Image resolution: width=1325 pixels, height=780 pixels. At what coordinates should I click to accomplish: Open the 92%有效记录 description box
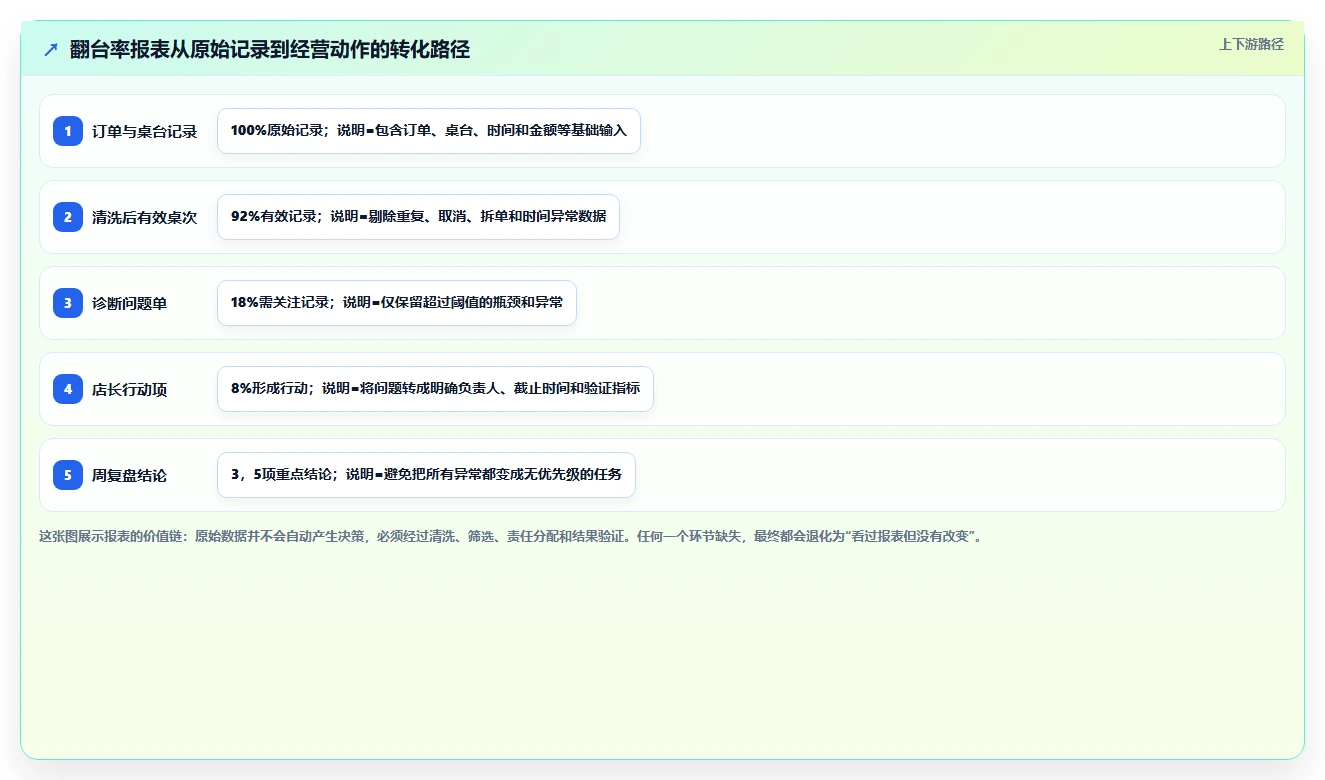click(418, 217)
